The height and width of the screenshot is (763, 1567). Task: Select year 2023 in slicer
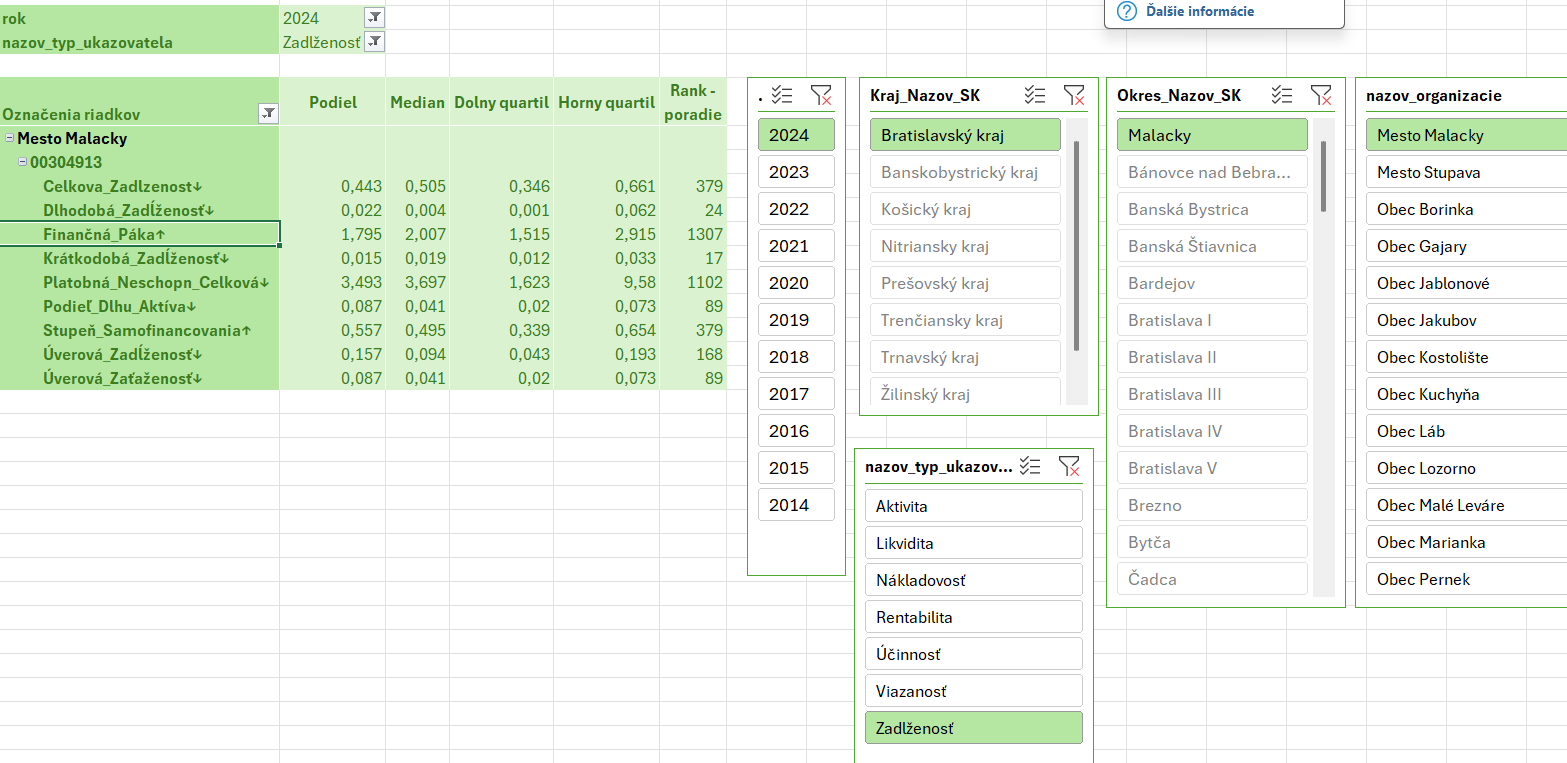[x=796, y=172]
